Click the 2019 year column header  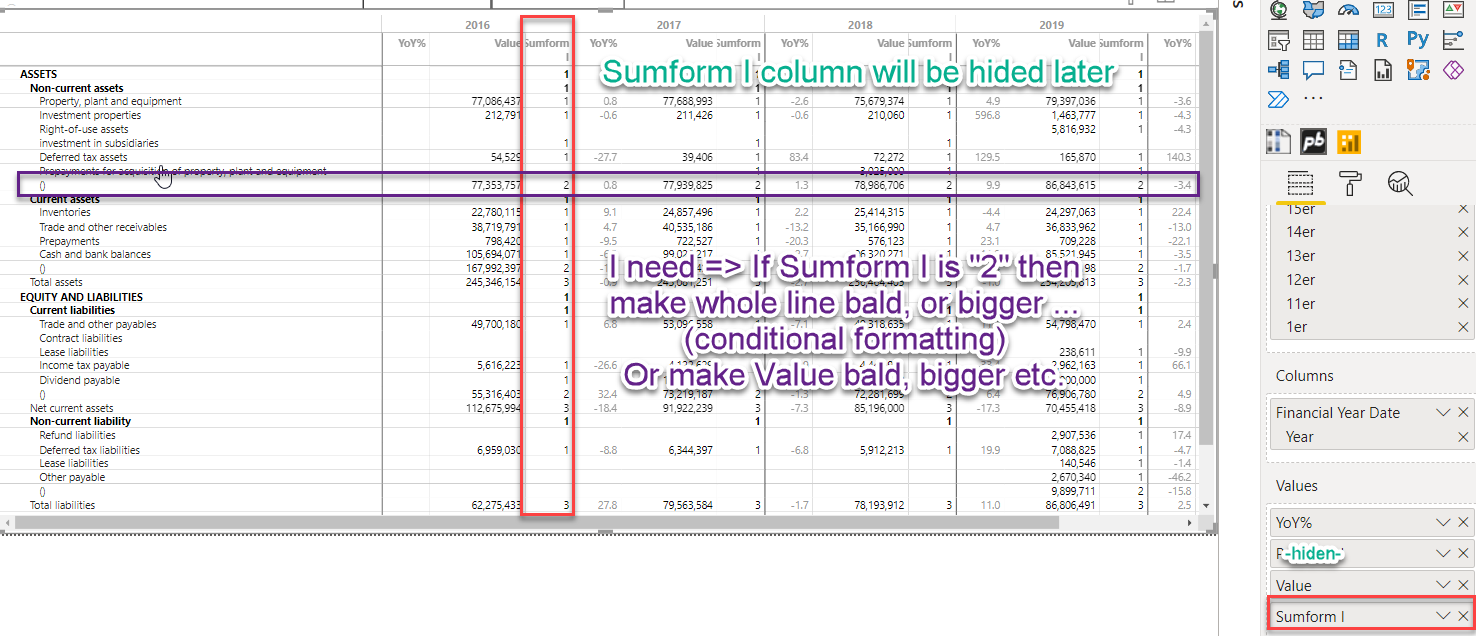1051,24
